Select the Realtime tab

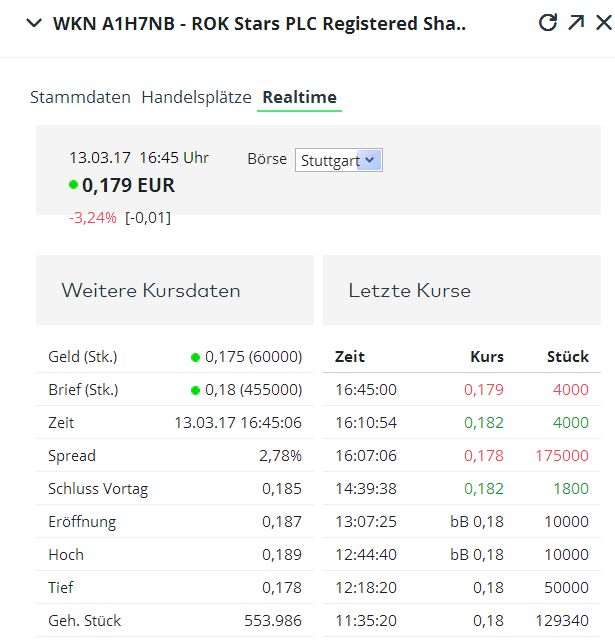[x=299, y=97]
